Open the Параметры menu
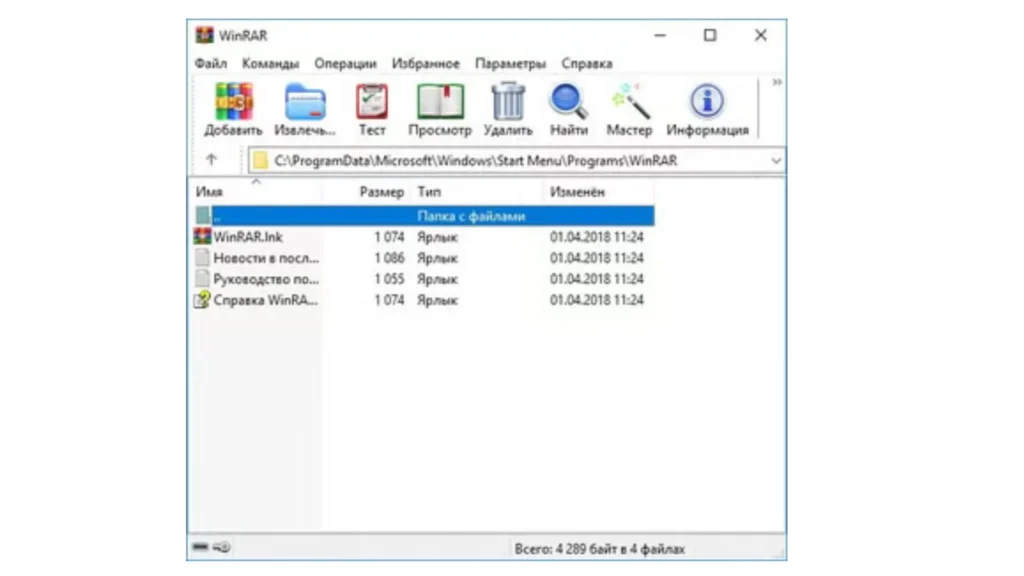Viewport: 1024px width, 576px height. pos(510,63)
